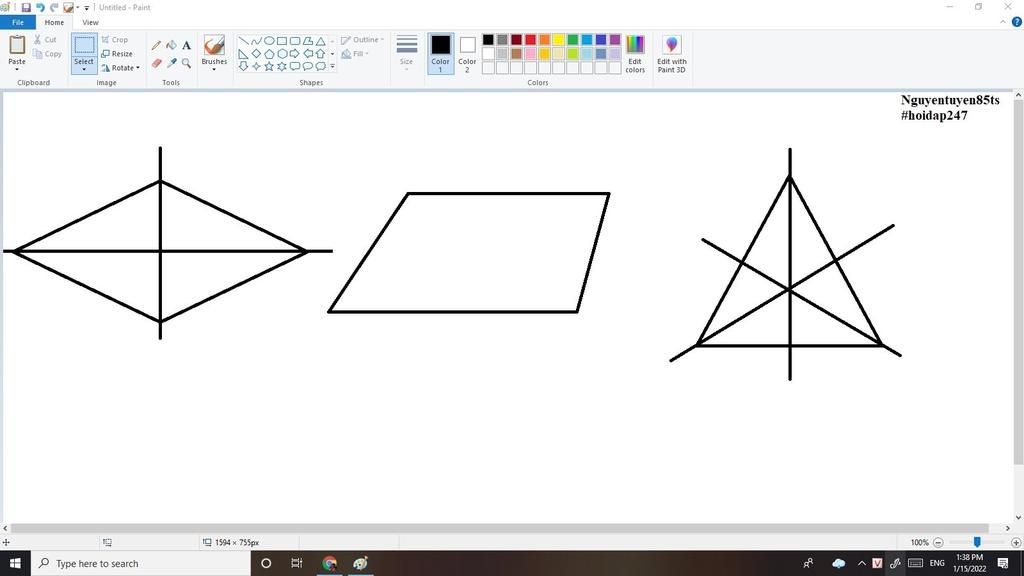1024x576 pixels.
Task: Click the Cut button
Action: pos(45,40)
